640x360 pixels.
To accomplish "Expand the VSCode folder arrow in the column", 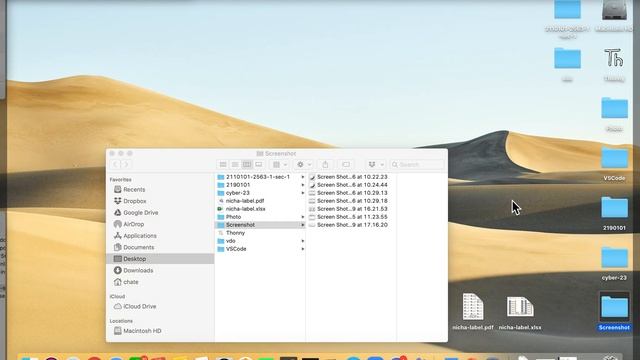I will point(302,249).
